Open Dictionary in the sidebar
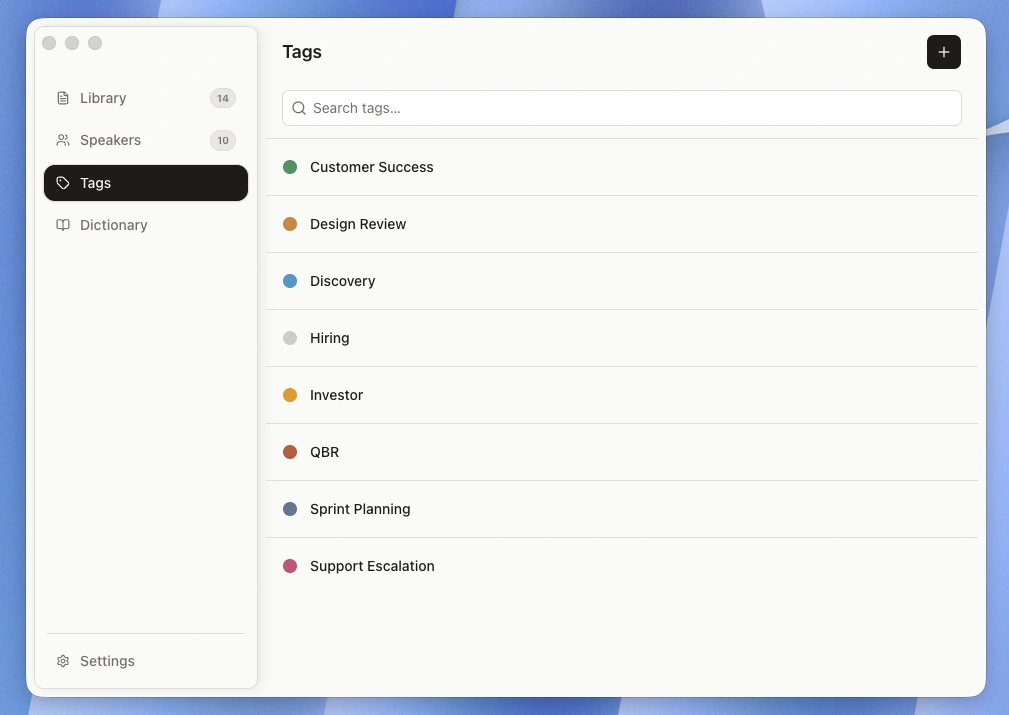1009x715 pixels. (145, 225)
